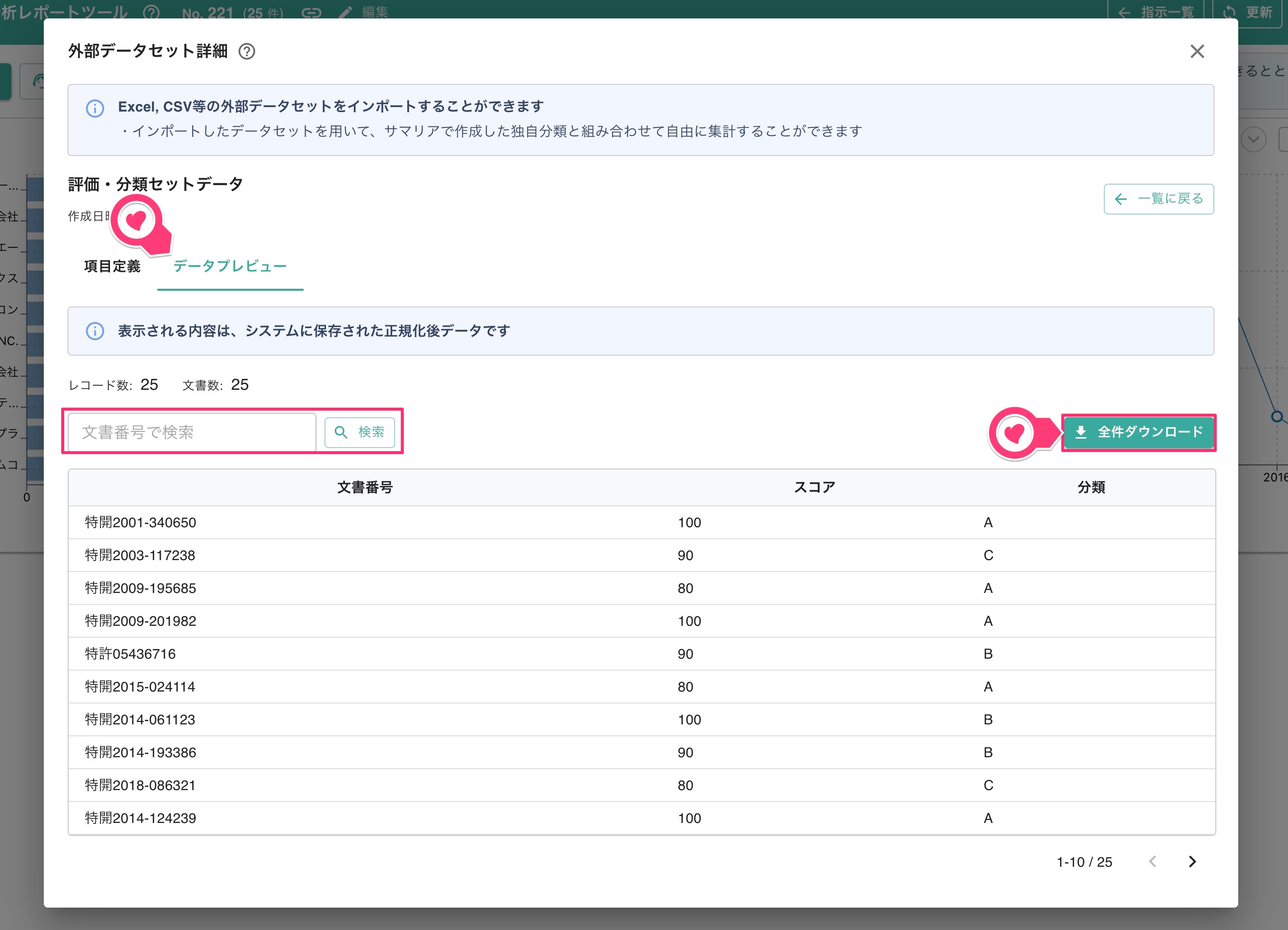
Task: Go to previous page of records
Action: pos(1152,862)
